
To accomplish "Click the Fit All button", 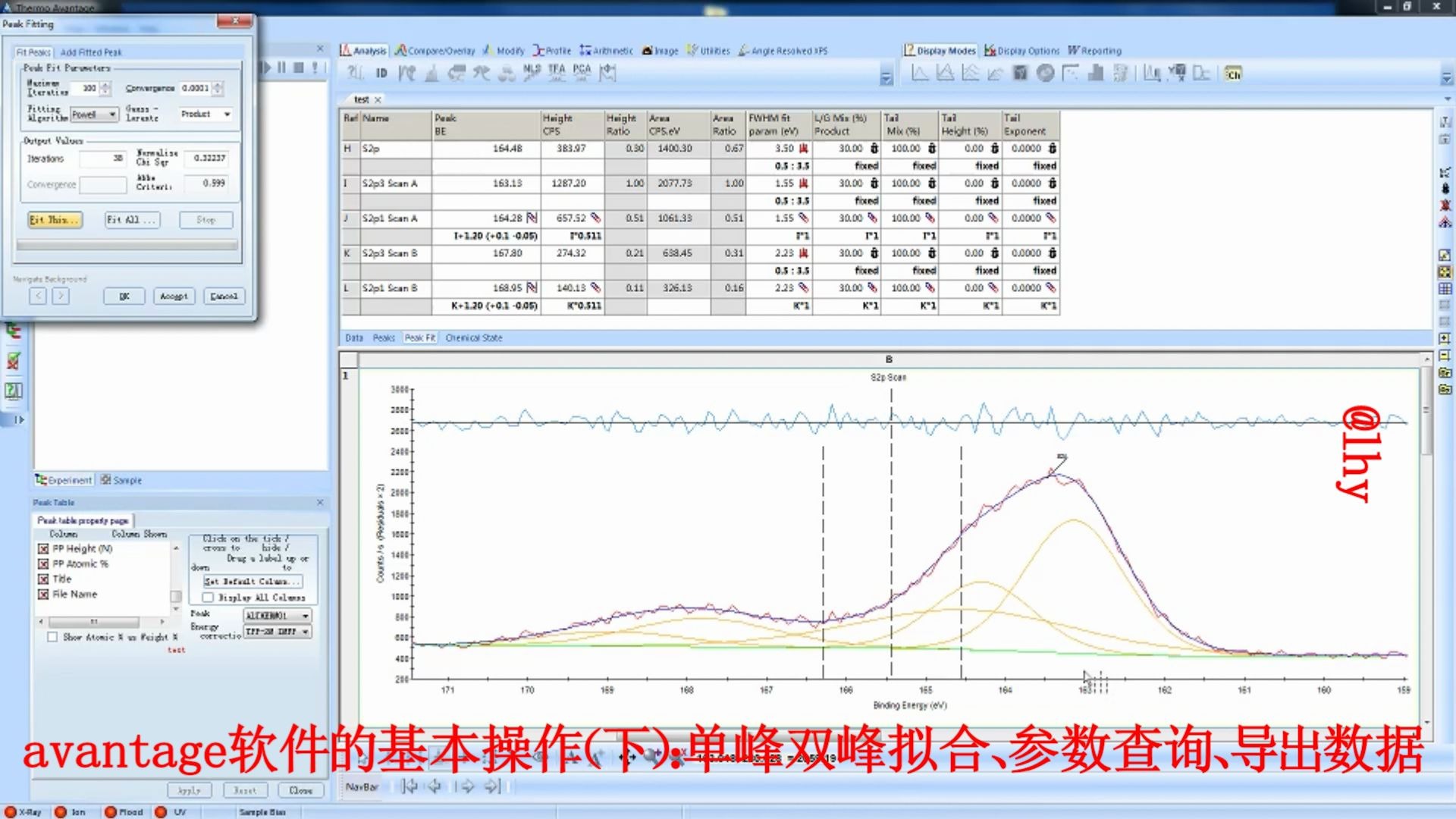I will [x=131, y=220].
